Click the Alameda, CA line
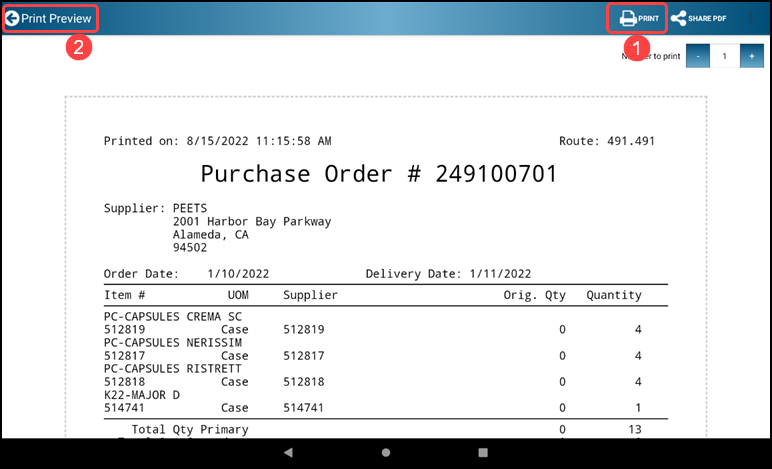This screenshot has height=469, width=772. (x=211, y=235)
